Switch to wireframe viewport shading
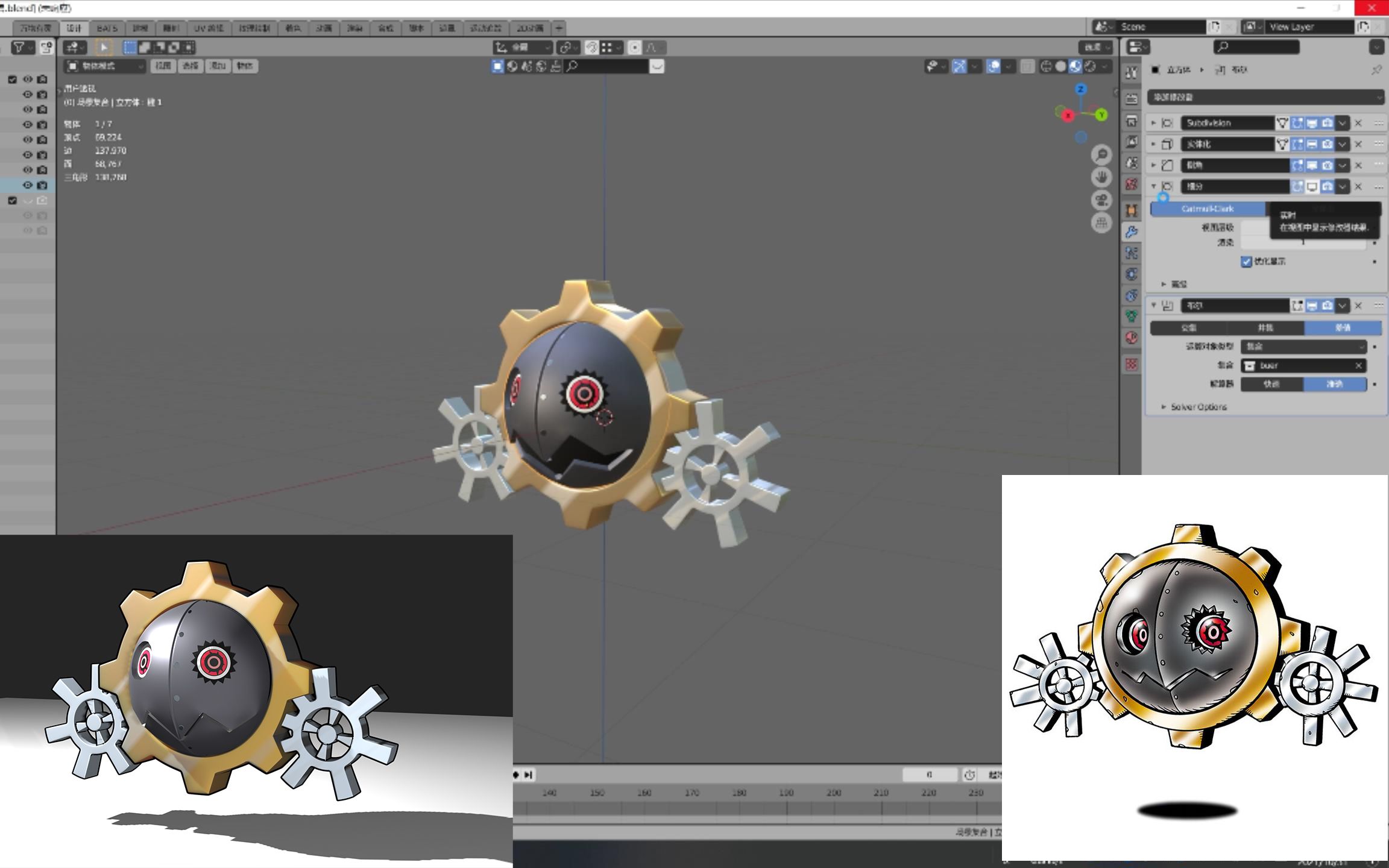This screenshot has width=1389, height=868. [x=1046, y=66]
